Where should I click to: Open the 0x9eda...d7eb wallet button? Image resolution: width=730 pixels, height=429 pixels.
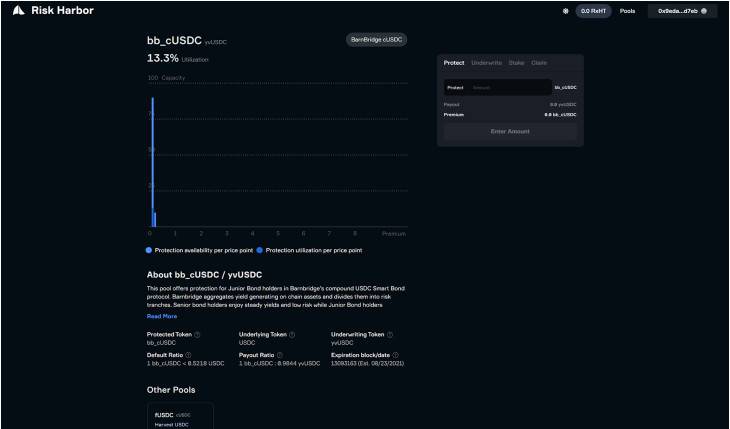coord(683,11)
